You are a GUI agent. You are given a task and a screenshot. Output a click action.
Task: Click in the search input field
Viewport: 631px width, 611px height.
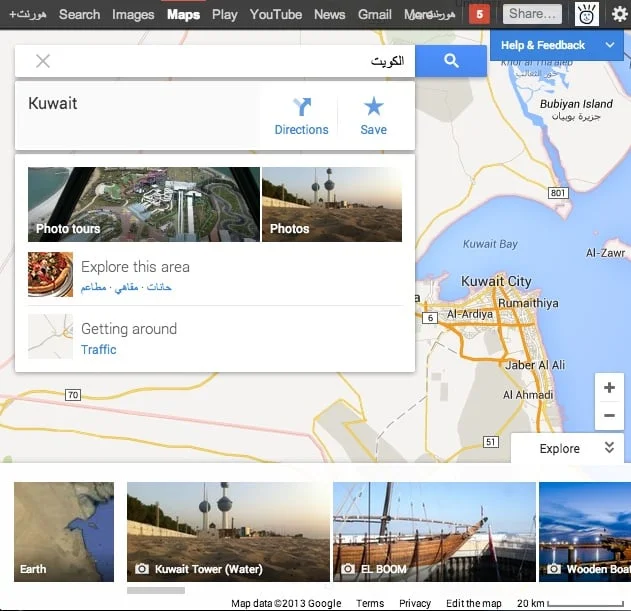[215, 61]
